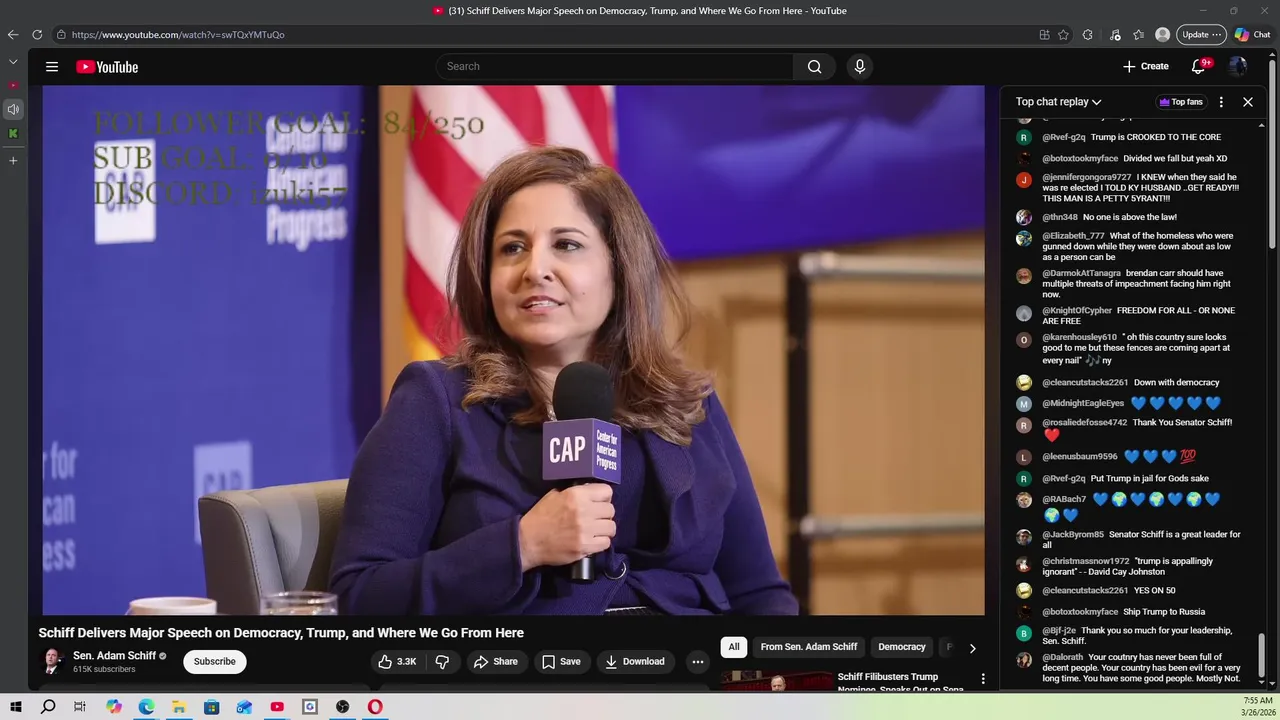Add this page to favorites star
The image size is (1280, 720).
tap(1064, 35)
